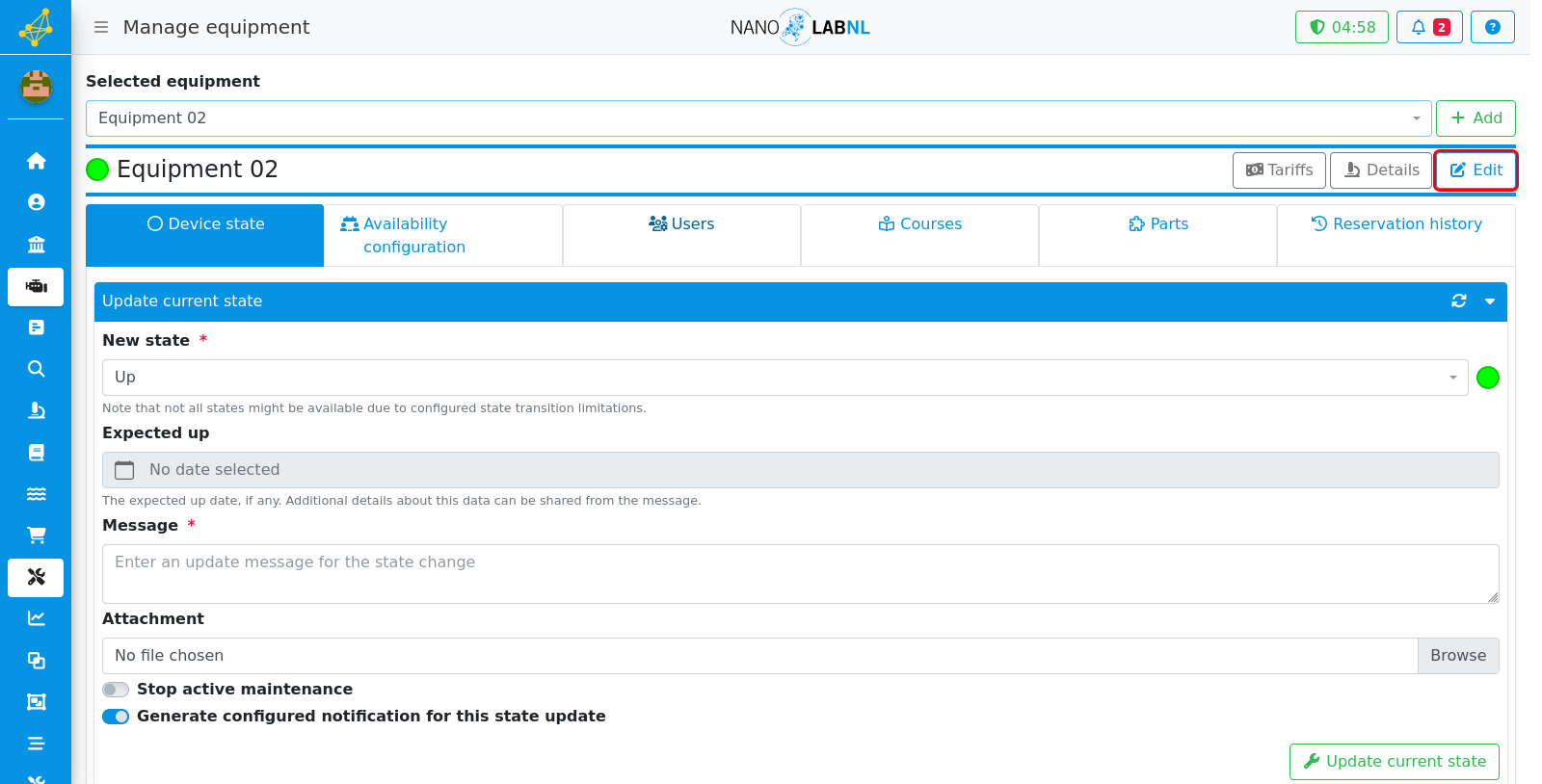This screenshot has width=1542, height=784.
Task: Collapse the Update current state panel caret
Action: (x=1490, y=301)
